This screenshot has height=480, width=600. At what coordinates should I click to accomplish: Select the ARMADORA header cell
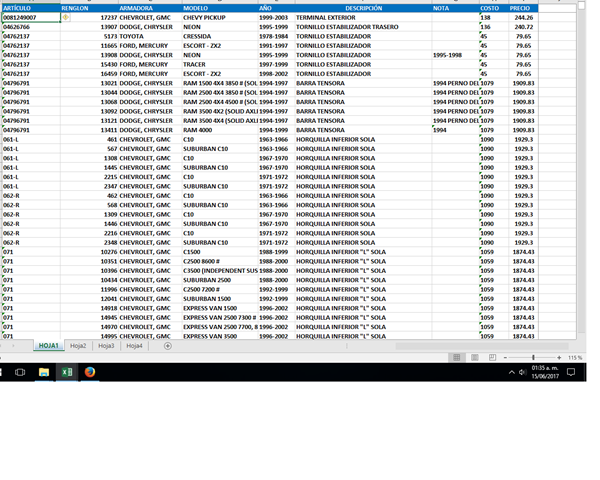(150, 8)
